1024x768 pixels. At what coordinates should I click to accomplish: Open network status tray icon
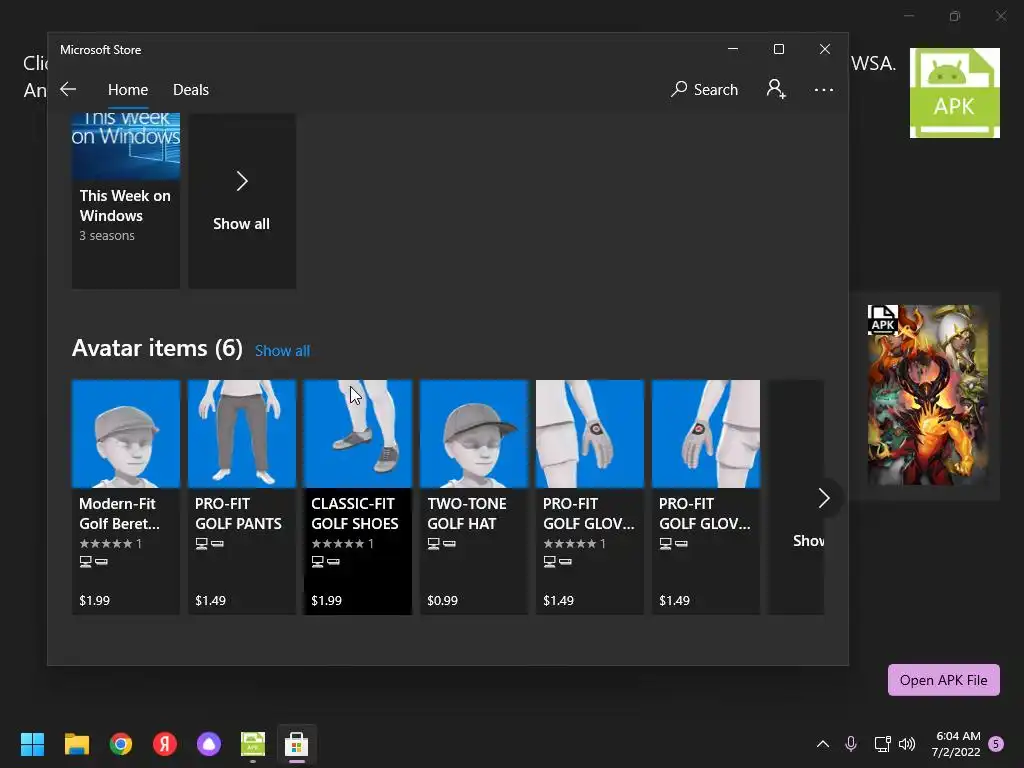(882, 744)
